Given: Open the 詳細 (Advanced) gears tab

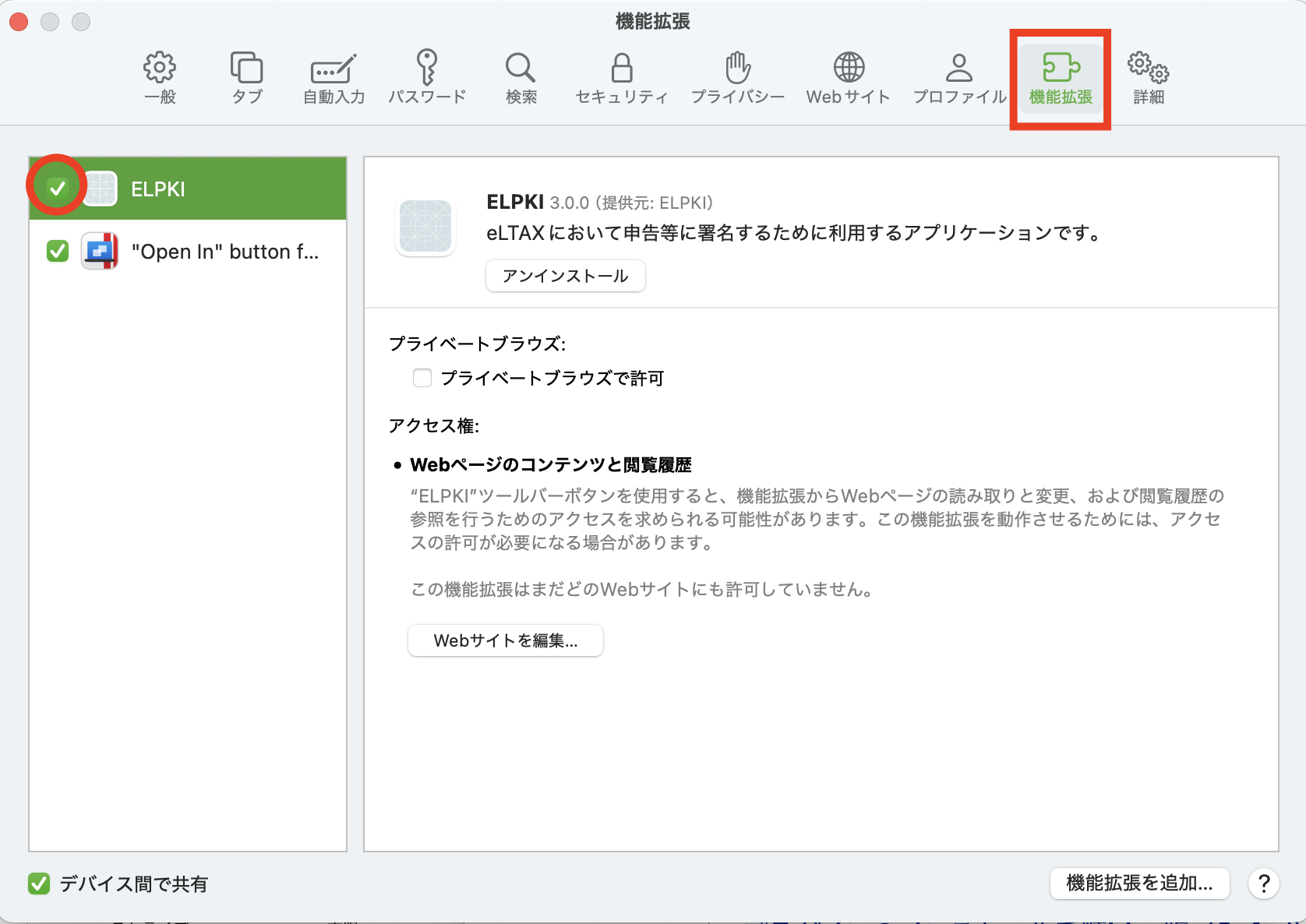Looking at the screenshot, I should [1149, 78].
